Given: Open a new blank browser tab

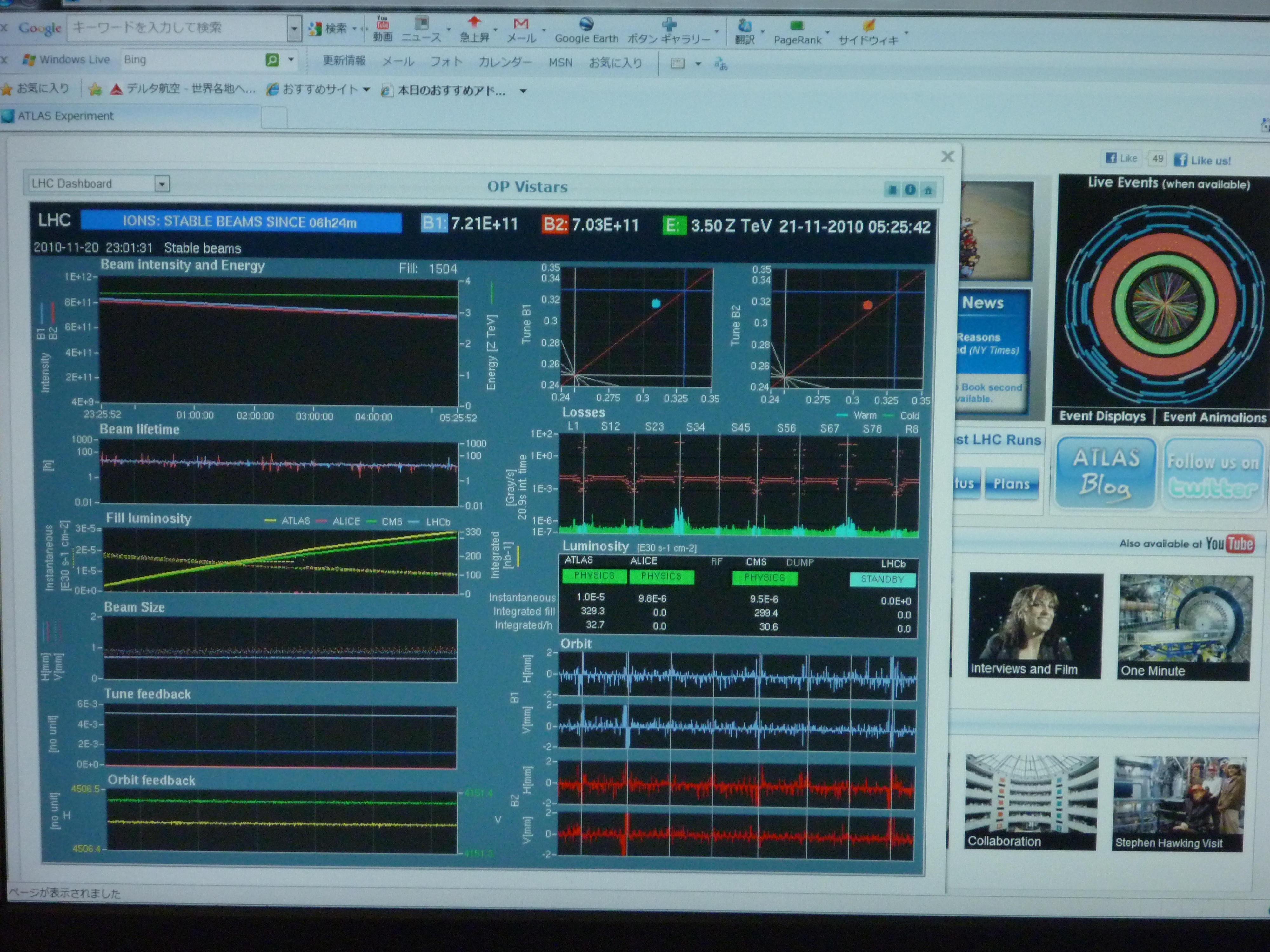Looking at the screenshot, I should click(274, 118).
